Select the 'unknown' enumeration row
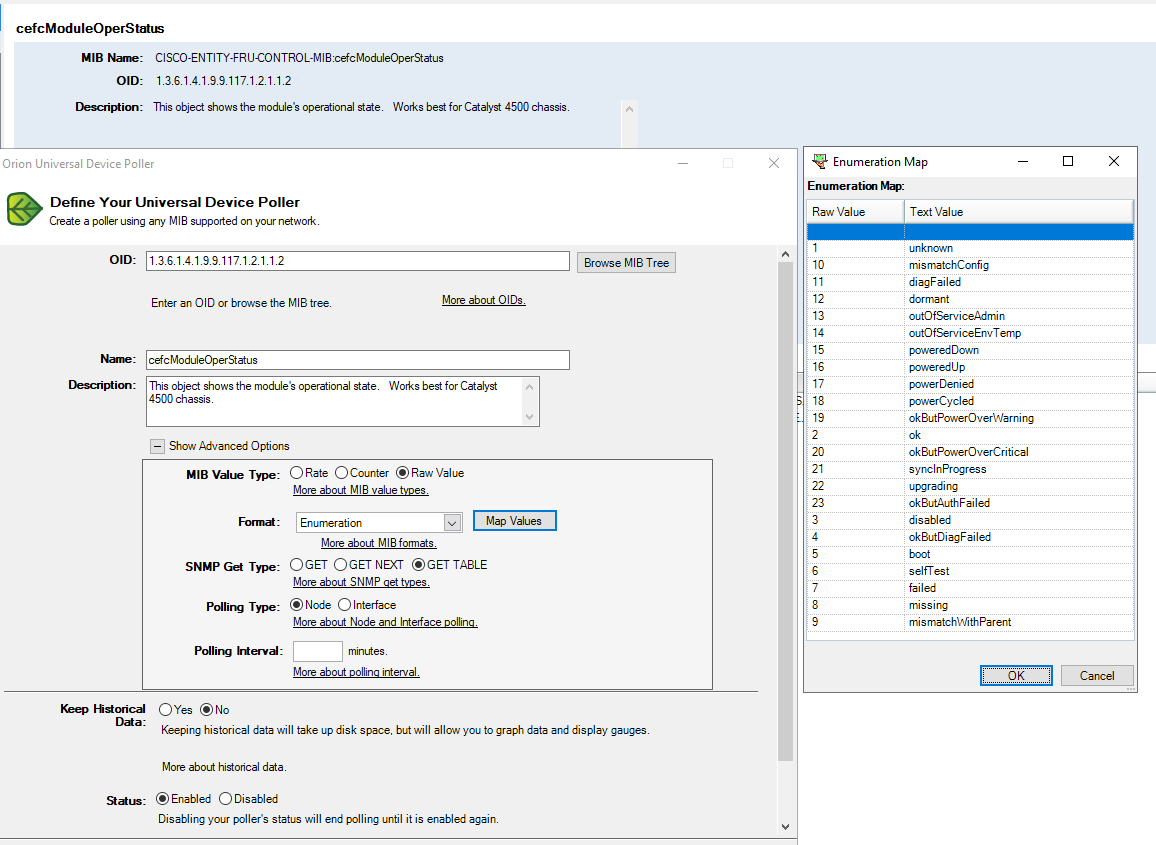1156x845 pixels. pos(970,248)
